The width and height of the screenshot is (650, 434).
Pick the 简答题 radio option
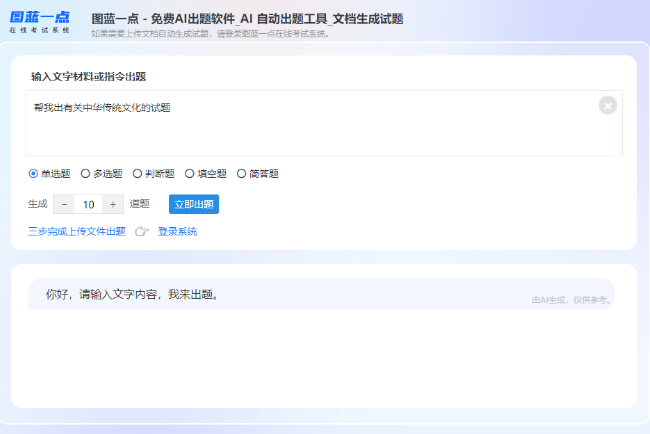tap(241, 174)
